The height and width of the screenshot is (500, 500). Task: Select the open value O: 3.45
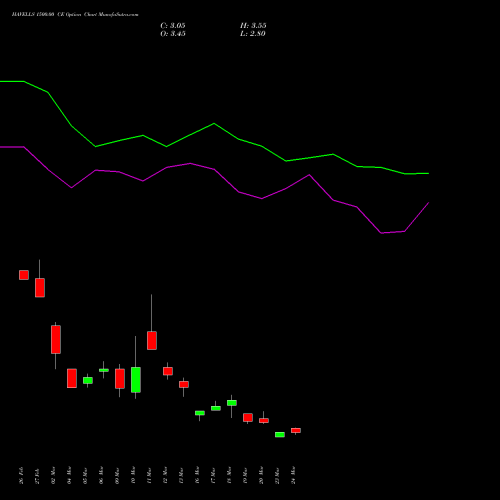[x=173, y=34]
